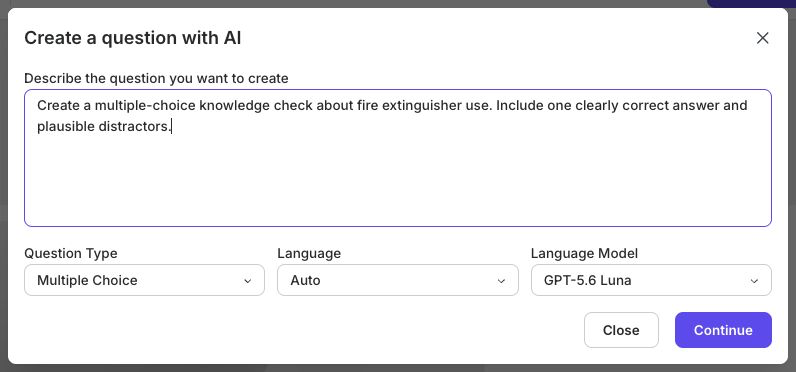Click the "Describe the question you want to create" label
796x372 pixels.
click(156, 79)
